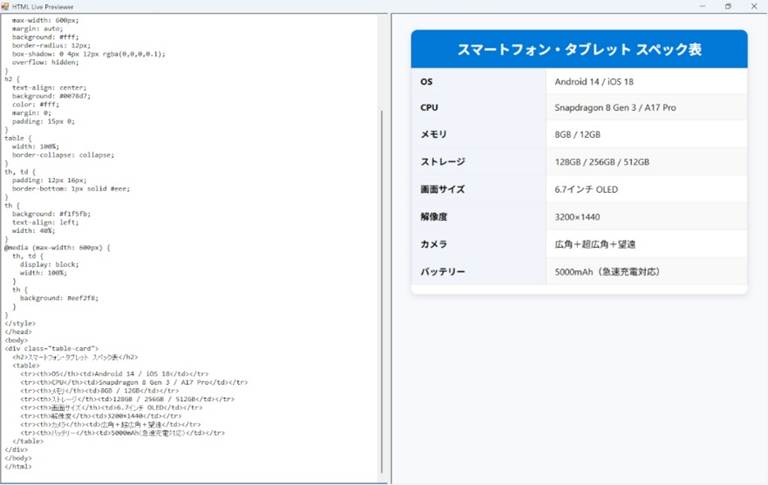768x485 pixels.
Task: Select the OS row header cell
Action: (x=478, y=80)
